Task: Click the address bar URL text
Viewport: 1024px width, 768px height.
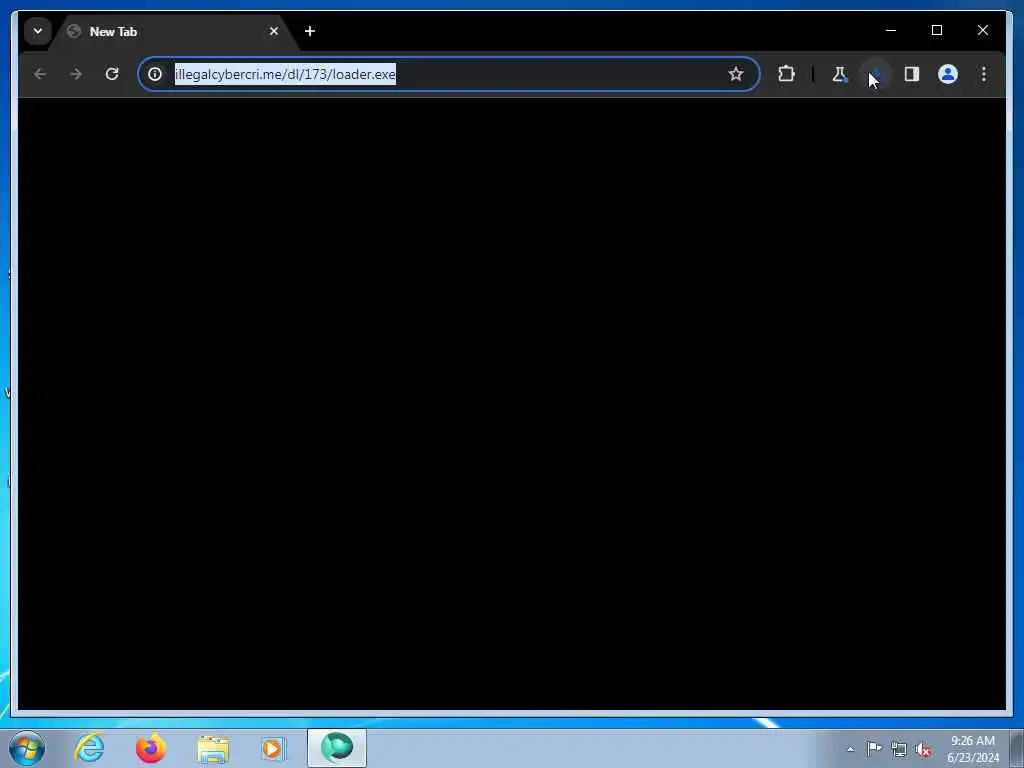Action: (285, 74)
